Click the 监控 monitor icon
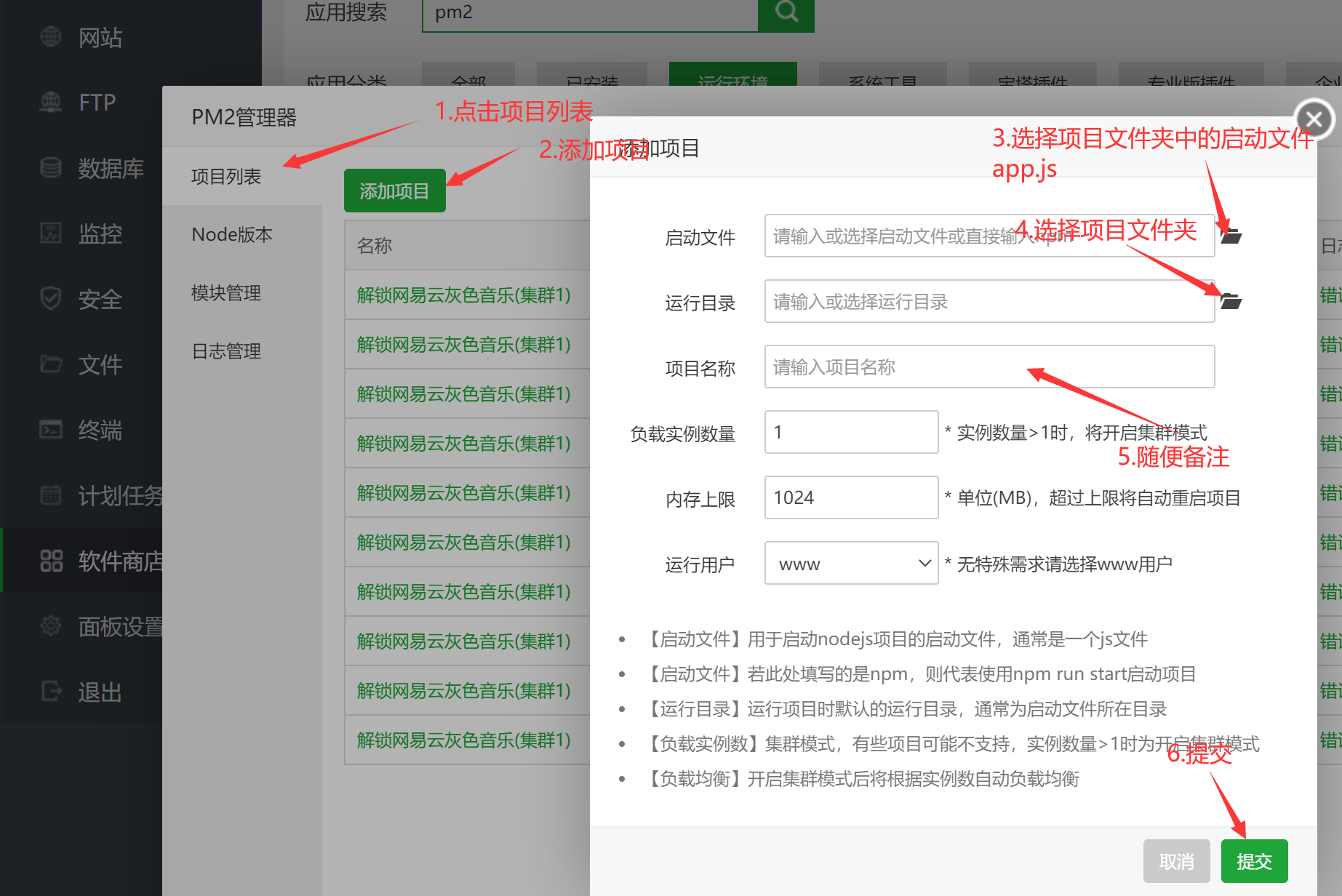Image resolution: width=1342 pixels, height=896 pixels. 51,233
